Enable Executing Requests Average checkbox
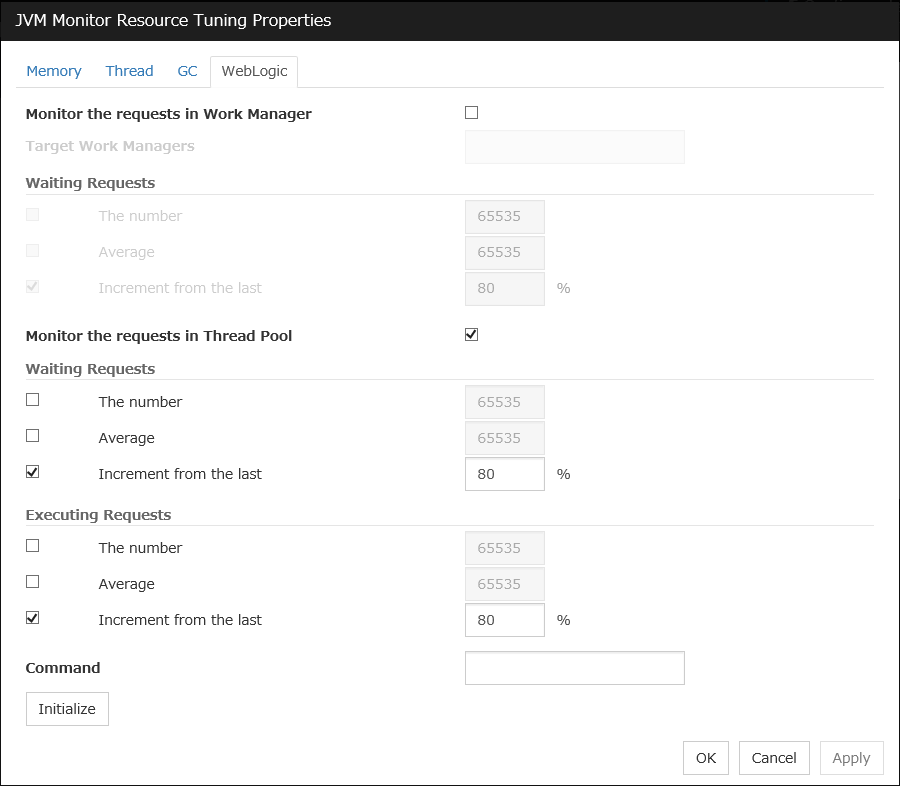The width and height of the screenshot is (900, 786). point(33,582)
